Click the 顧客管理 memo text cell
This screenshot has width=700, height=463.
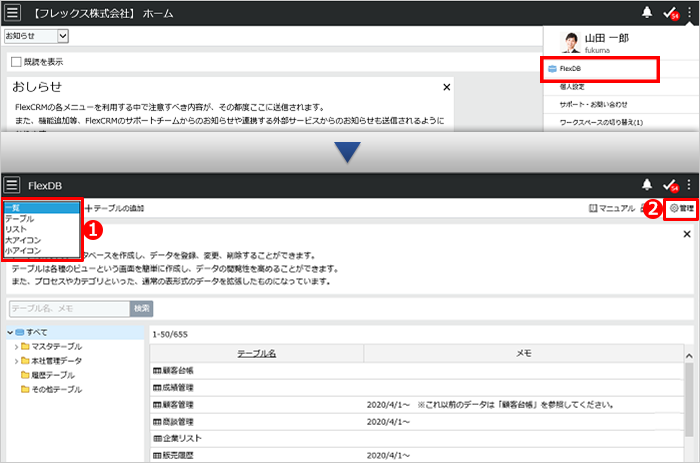[x=490, y=405]
